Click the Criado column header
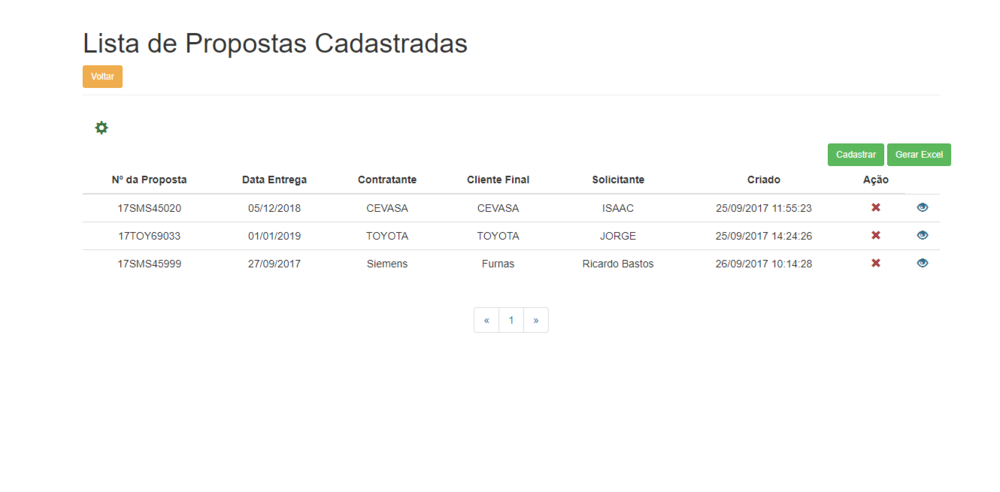Viewport: 1000px width, 492px height. click(x=763, y=180)
